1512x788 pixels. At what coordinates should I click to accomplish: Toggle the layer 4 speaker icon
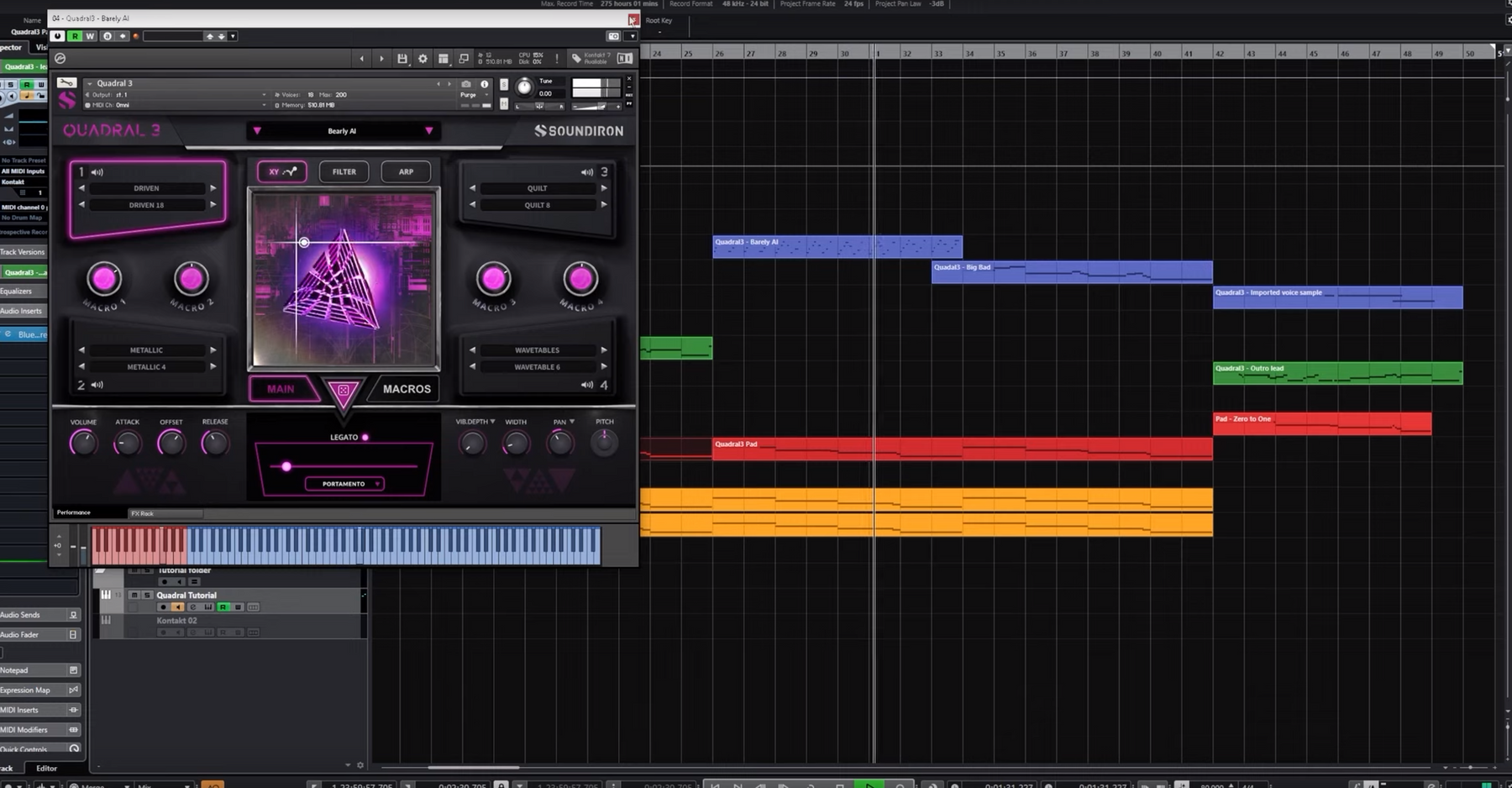[x=586, y=385]
